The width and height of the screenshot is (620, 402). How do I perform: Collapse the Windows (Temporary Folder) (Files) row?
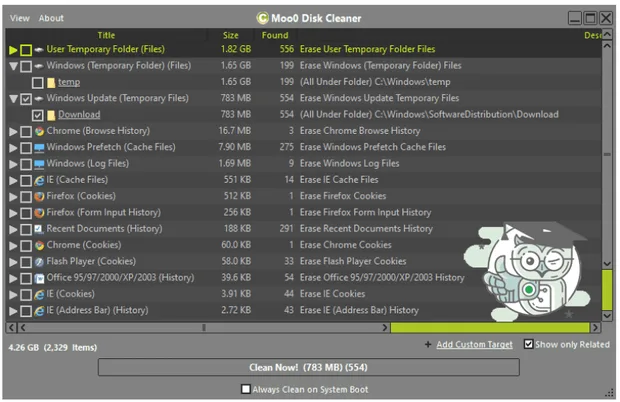point(13,66)
